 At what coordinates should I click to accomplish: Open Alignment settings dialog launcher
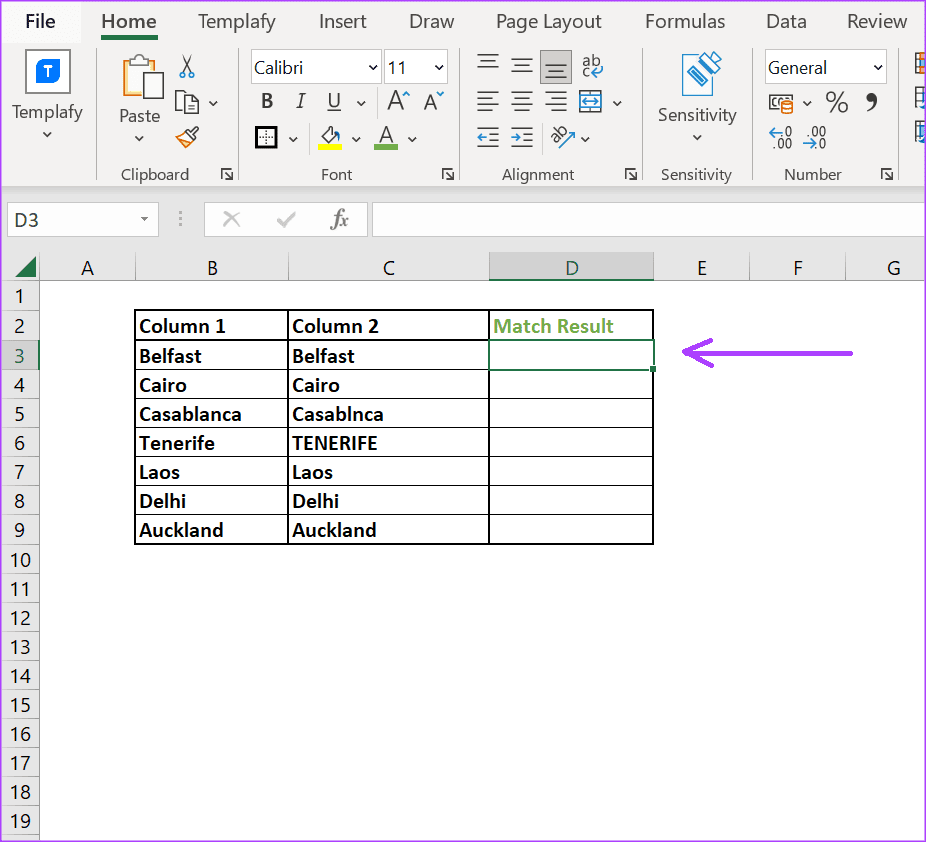(631, 174)
